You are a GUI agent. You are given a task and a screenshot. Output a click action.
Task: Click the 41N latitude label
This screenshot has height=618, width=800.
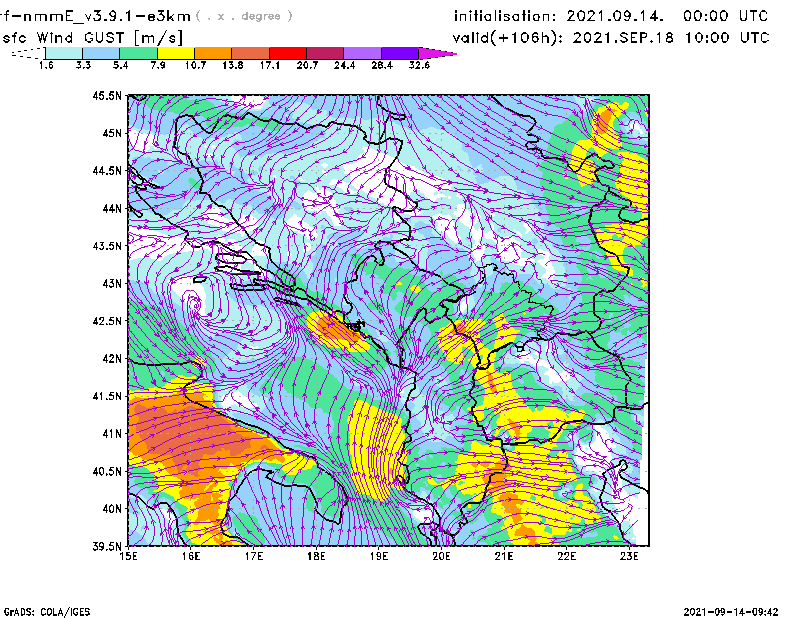(x=112, y=434)
